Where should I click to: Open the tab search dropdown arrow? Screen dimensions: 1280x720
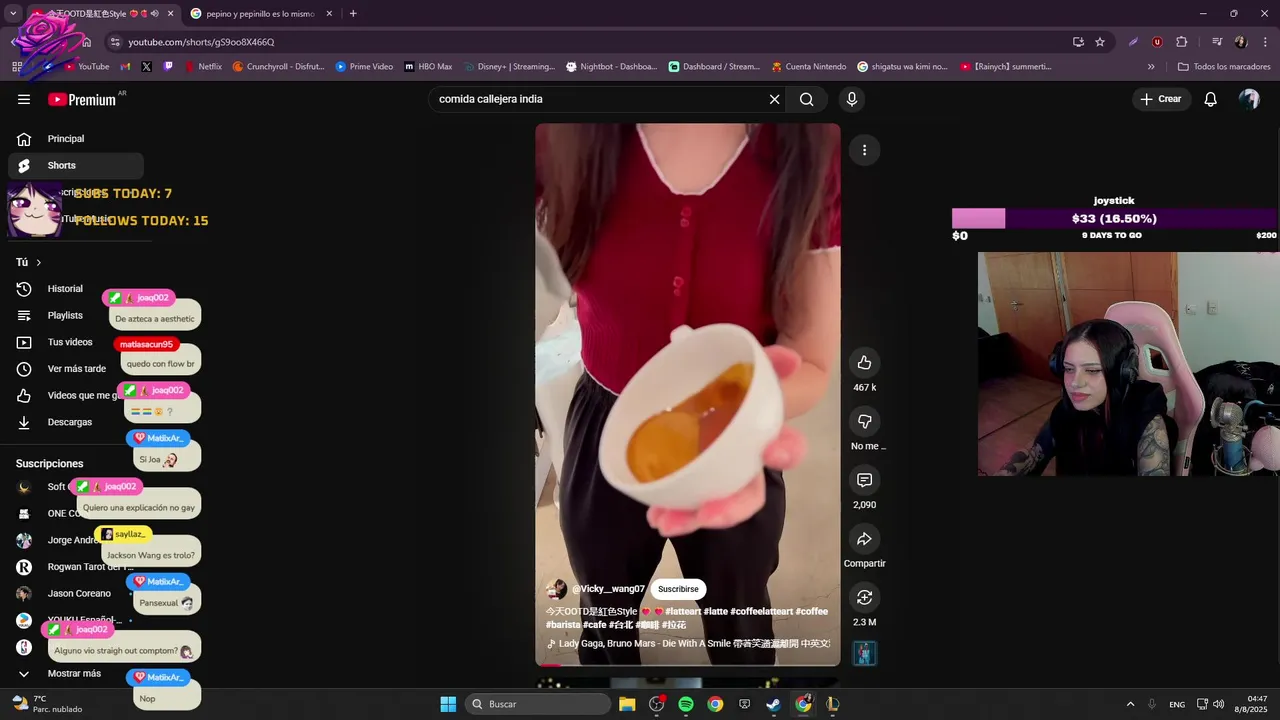click(13, 14)
